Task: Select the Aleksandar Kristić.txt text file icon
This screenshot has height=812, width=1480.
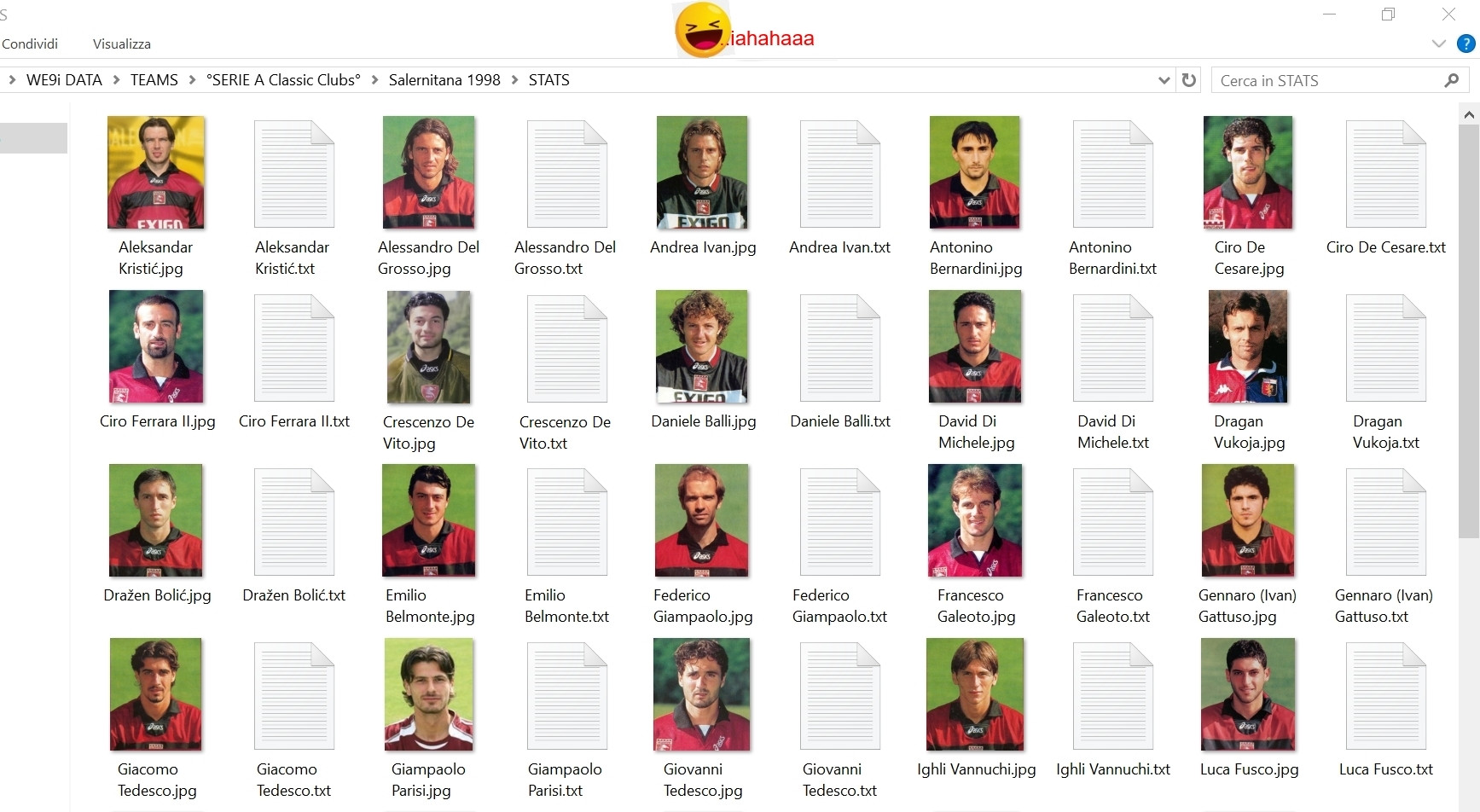Action: (293, 173)
